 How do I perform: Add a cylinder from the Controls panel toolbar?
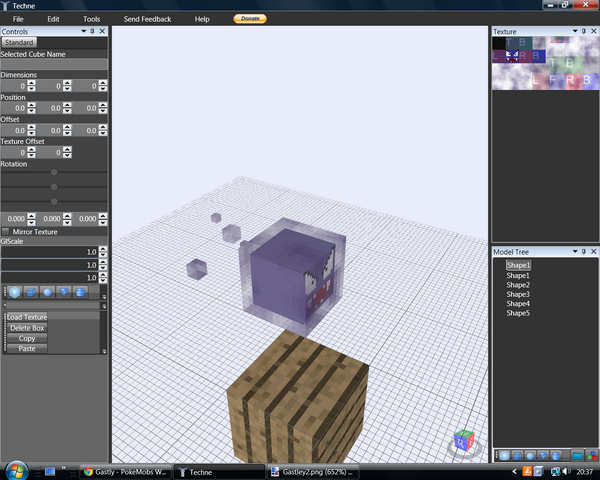80,292
